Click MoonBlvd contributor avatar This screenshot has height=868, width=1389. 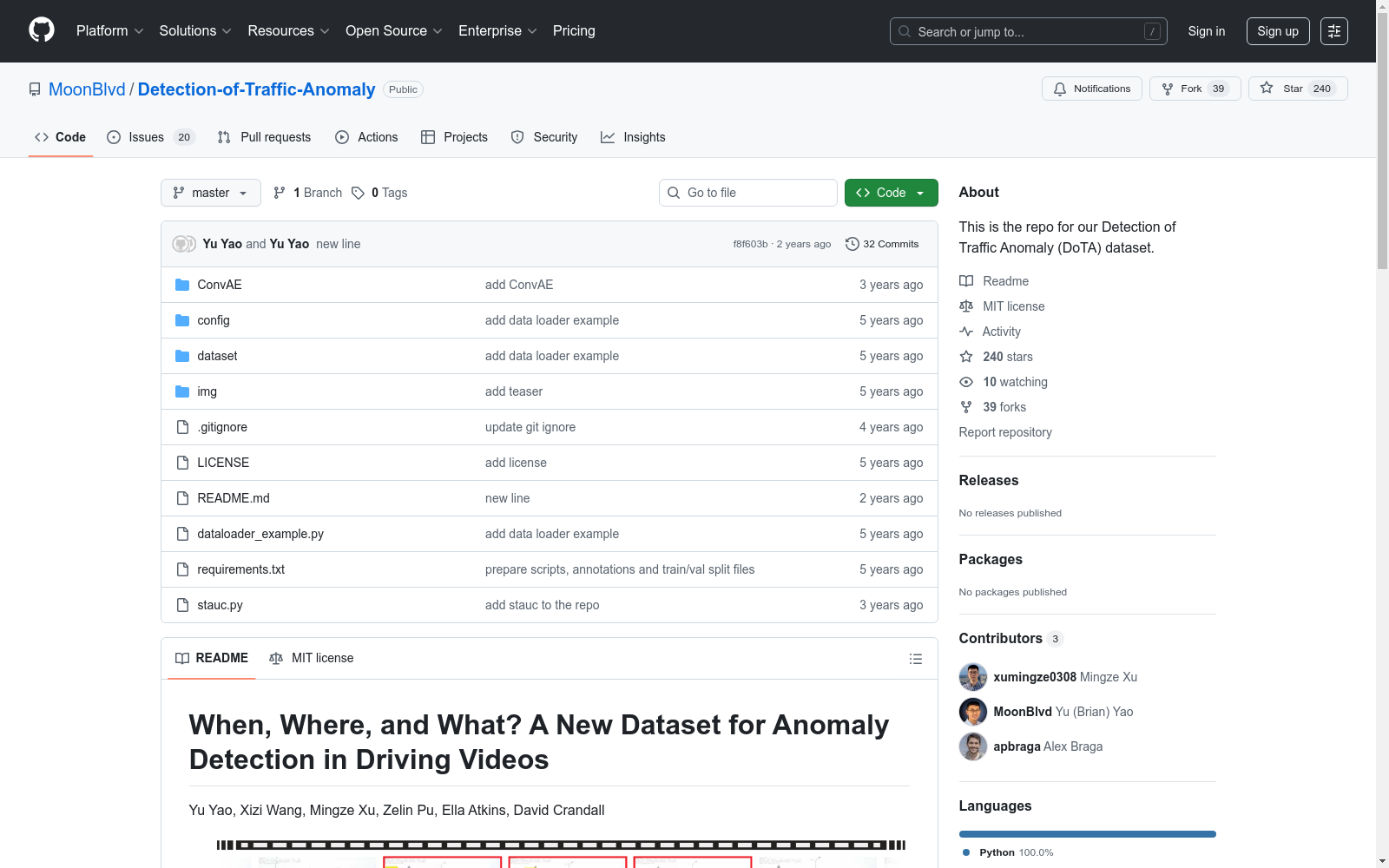[973, 712]
